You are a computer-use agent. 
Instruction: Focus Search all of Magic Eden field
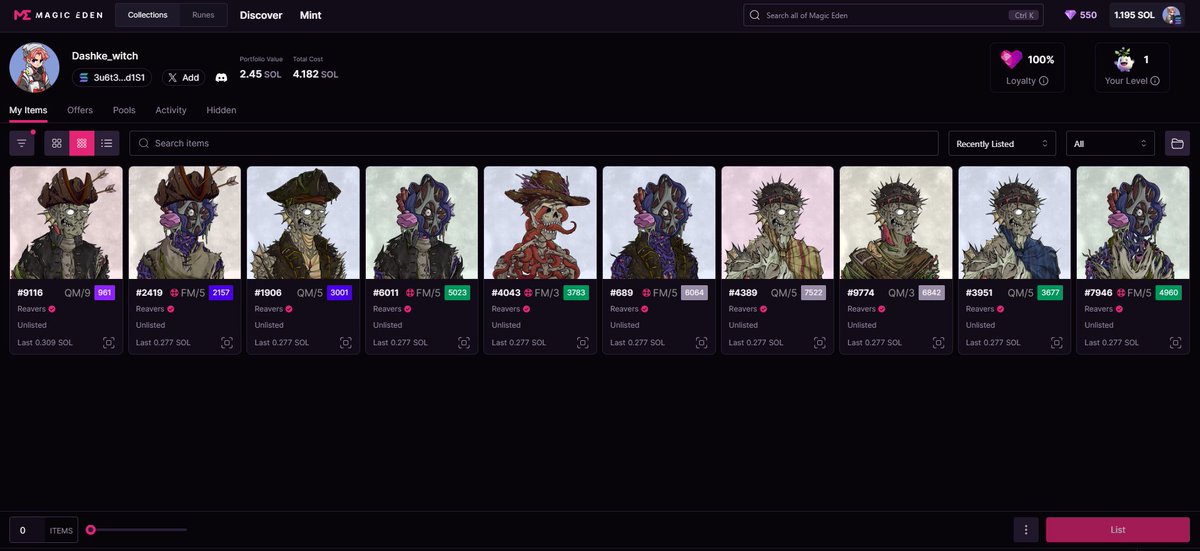tap(893, 15)
